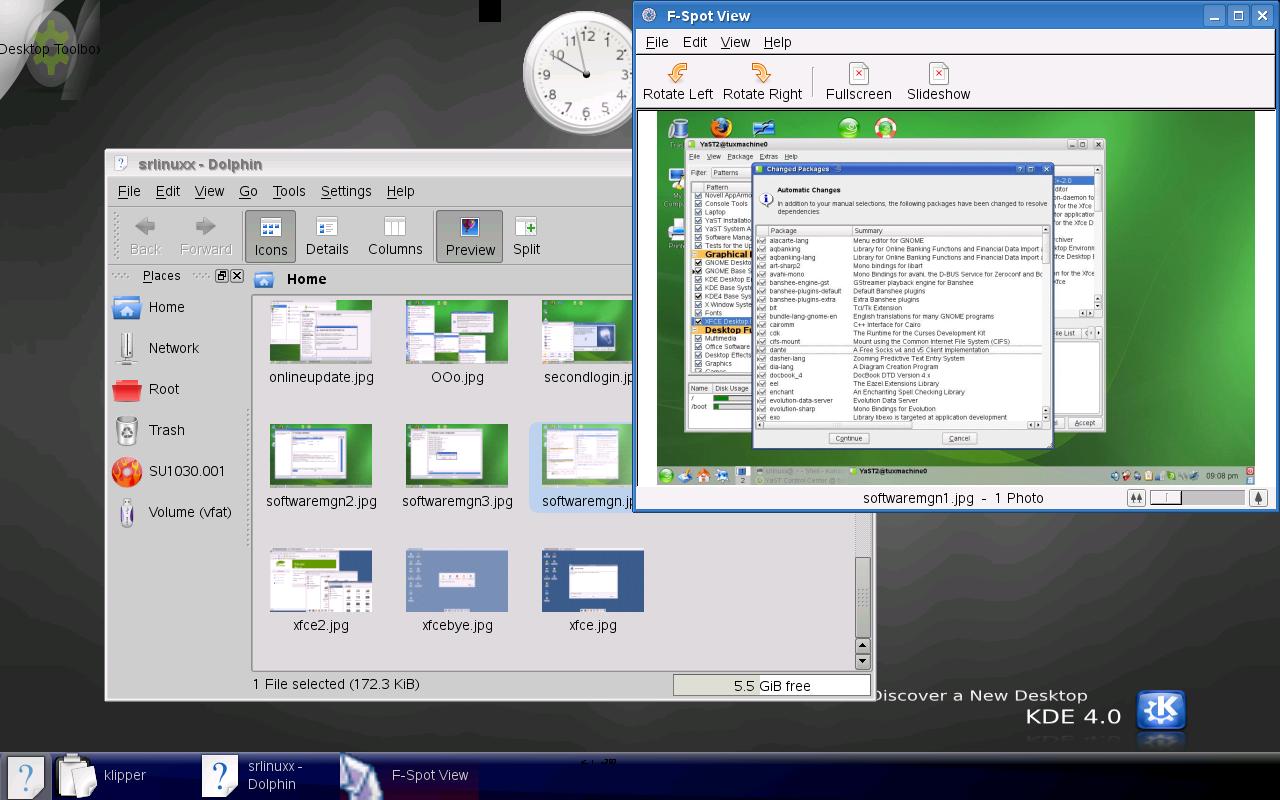
Task: Switch to F-Spot View taskbar entry
Action: point(406,775)
